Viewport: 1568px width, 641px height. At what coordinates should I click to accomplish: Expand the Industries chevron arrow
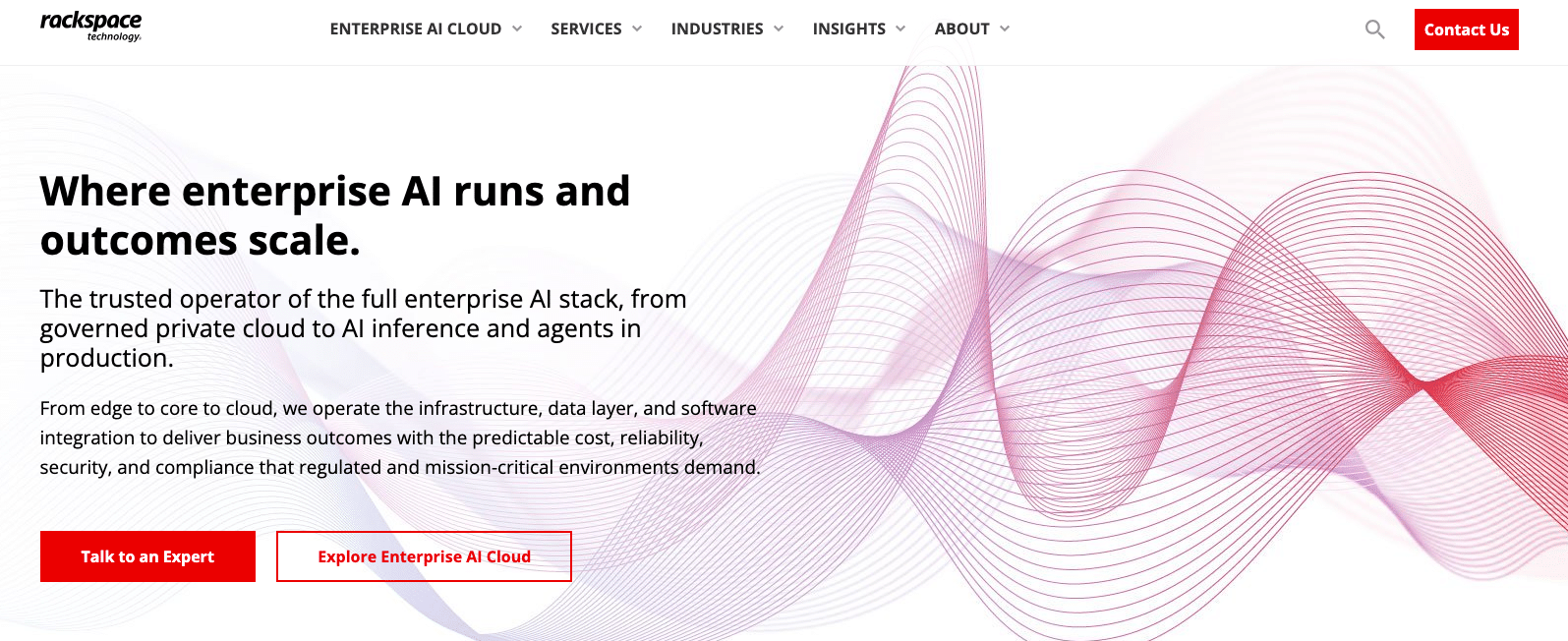click(779, 29)
